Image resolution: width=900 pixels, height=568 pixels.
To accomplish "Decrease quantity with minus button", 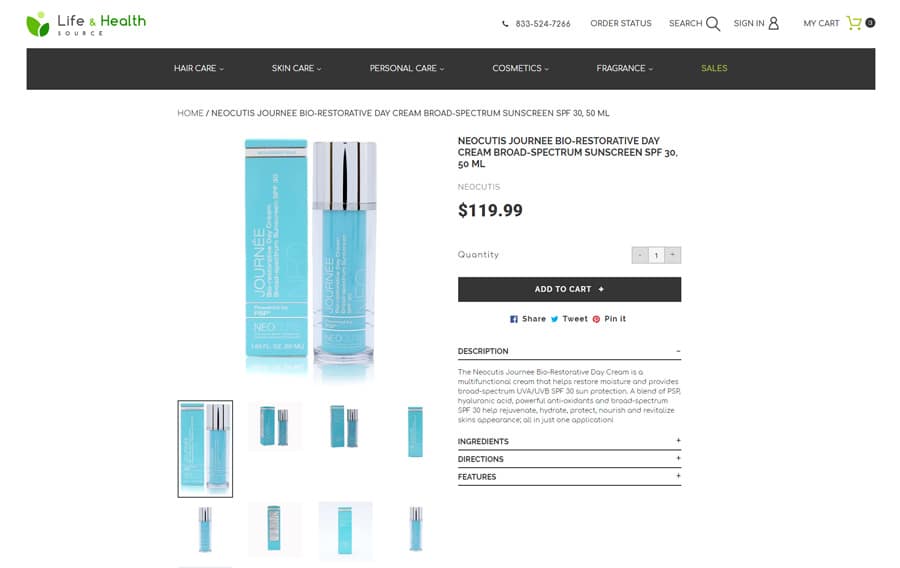I will [x=640, y=255].
